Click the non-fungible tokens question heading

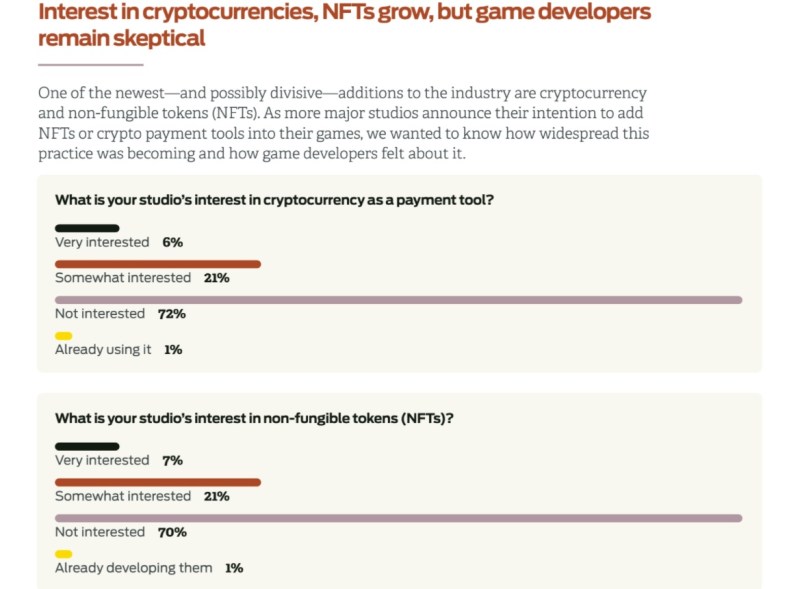pyautogui.click(x=254, y=419)
